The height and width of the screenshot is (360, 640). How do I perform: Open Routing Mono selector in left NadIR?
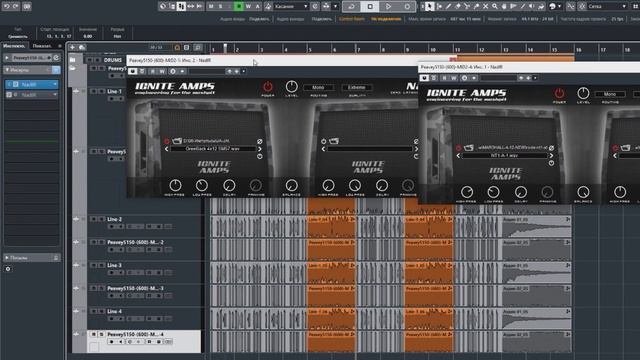point(318,87)
